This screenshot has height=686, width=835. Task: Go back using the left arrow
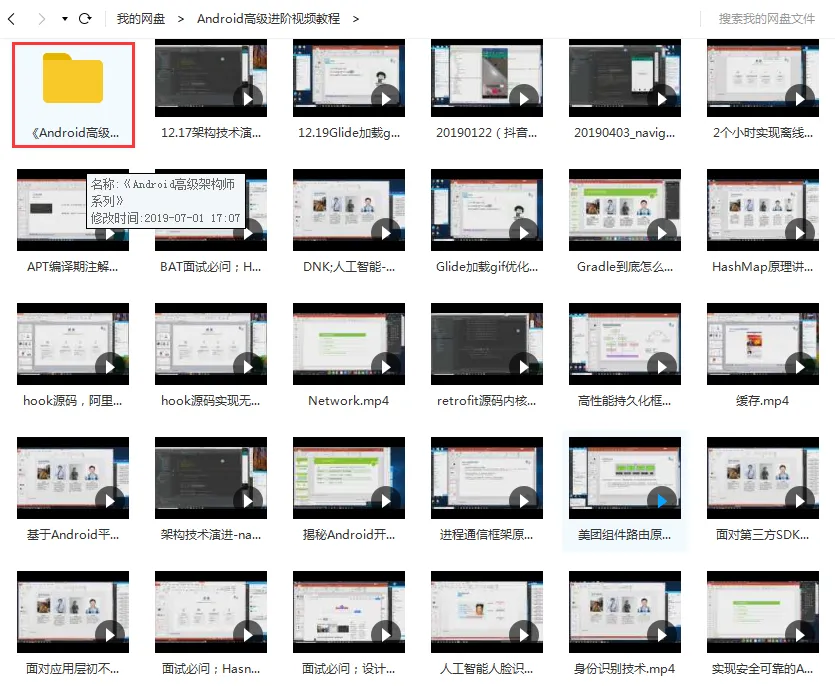coord(11,19)
